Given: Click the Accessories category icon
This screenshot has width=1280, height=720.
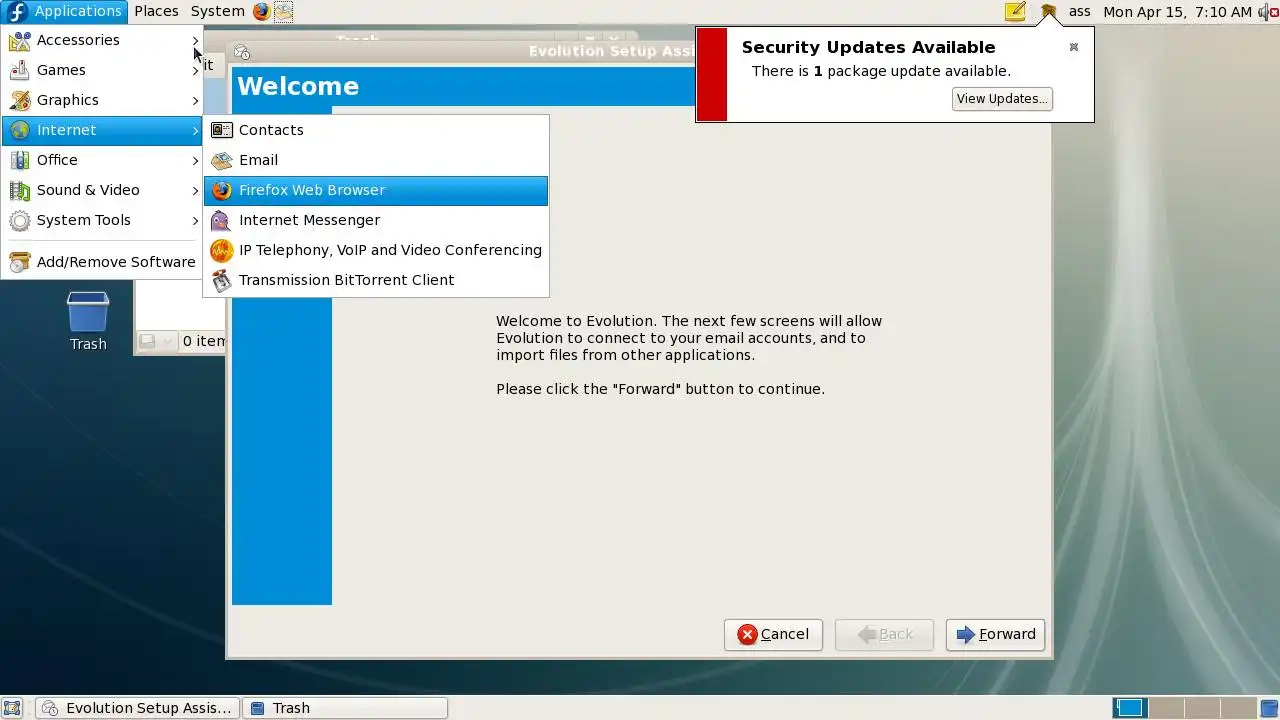Looking at the screenshot, I should point(20,40).
